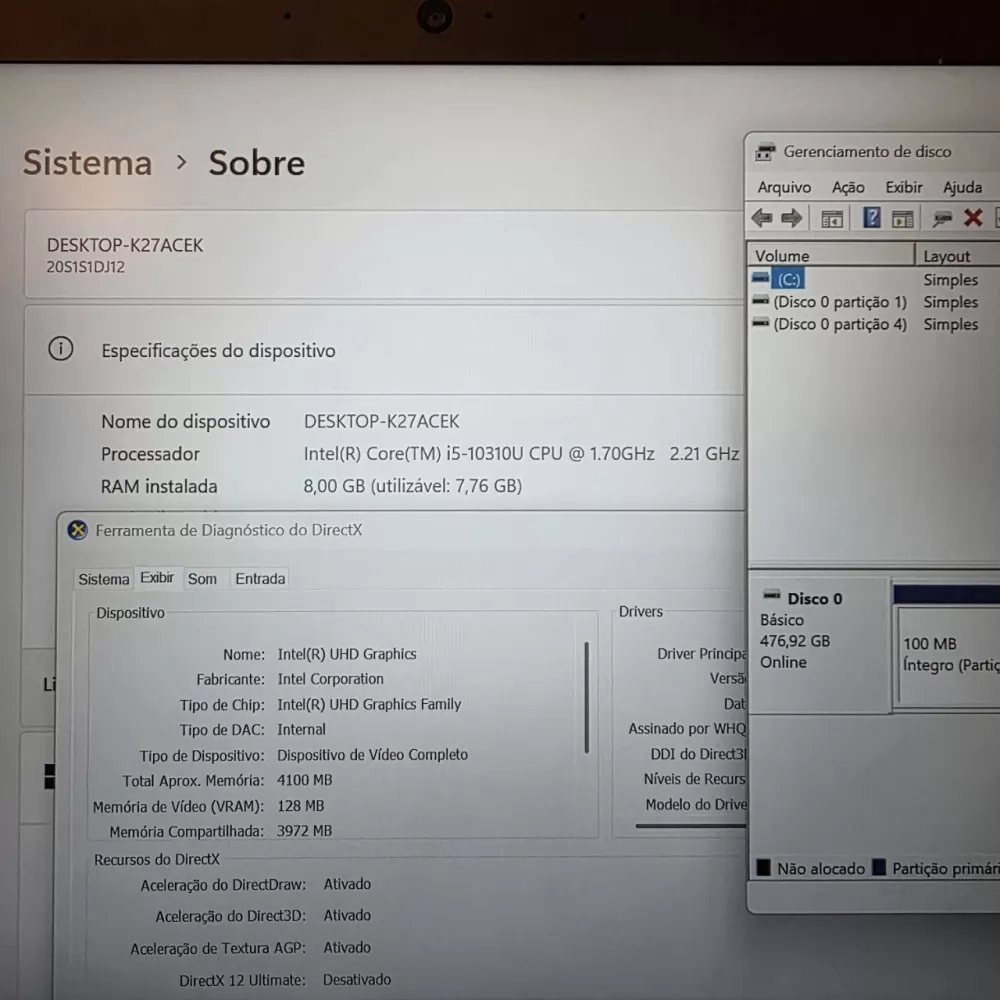Click the Back arrow in Disk Management toolbar
1000x1000 pixels.
(x=762, y=218)
